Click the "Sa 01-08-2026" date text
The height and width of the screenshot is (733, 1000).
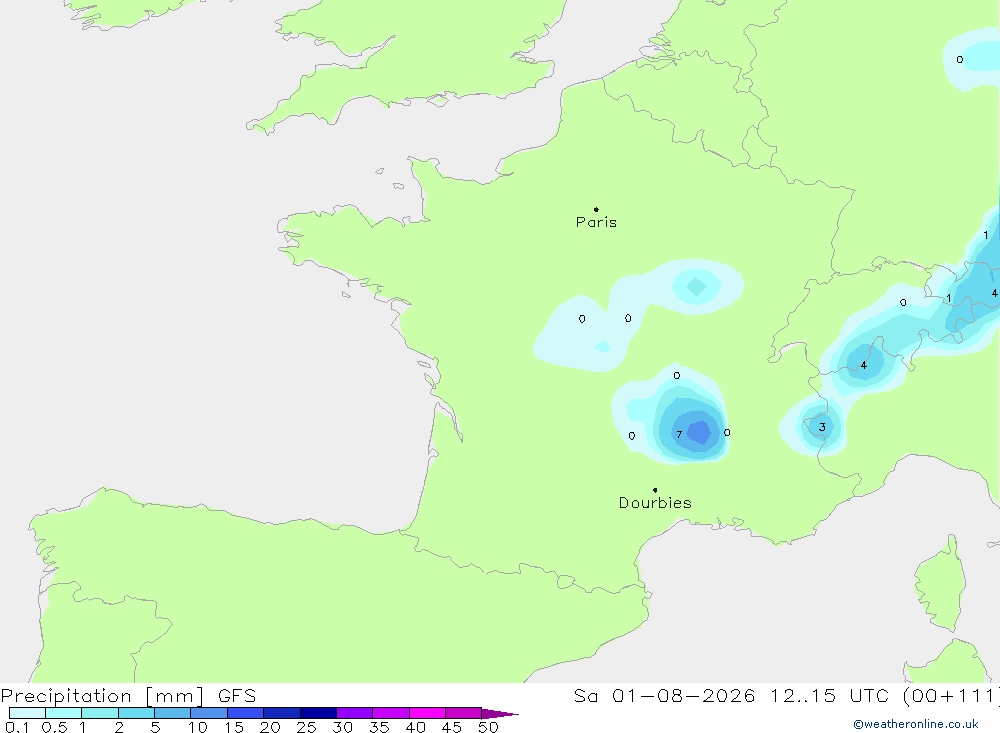(664, 696)
